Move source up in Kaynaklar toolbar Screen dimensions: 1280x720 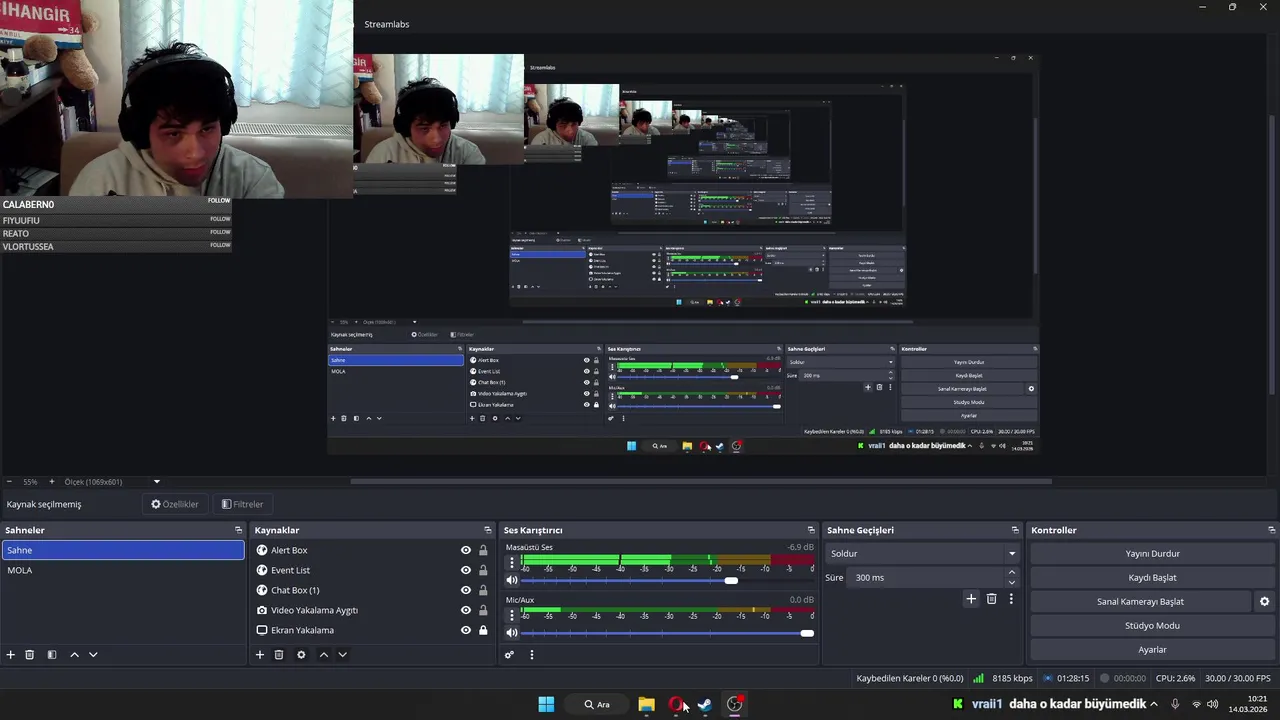tap(323, 655)
